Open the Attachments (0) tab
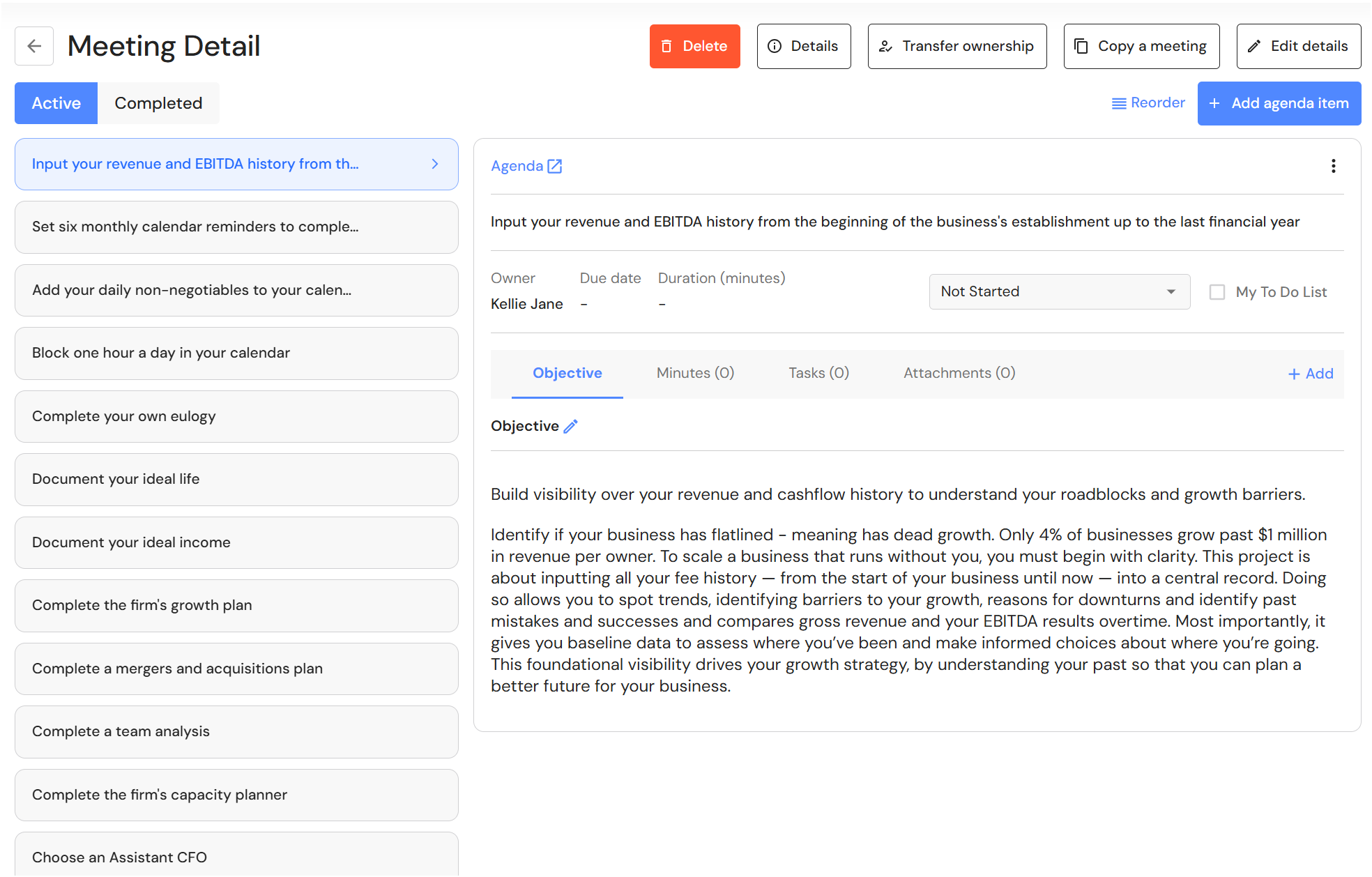 (x=959, y=373)
